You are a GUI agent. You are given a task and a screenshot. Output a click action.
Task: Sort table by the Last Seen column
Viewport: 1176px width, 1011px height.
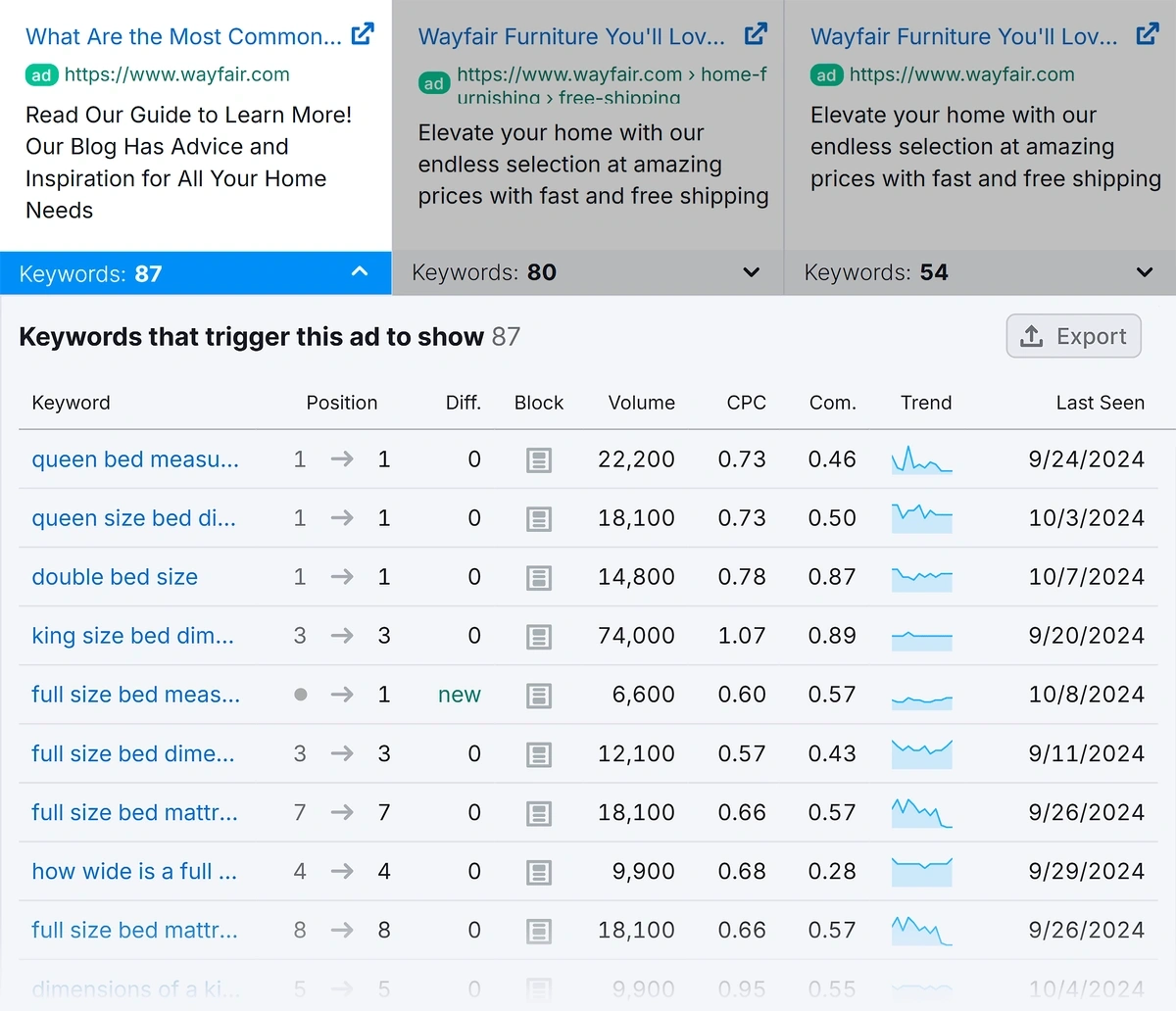tap(1100, 403)
